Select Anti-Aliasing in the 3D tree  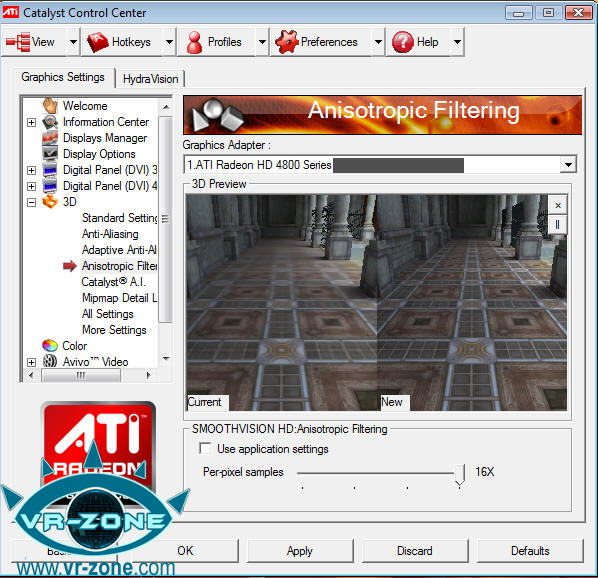tap(110, 234)
